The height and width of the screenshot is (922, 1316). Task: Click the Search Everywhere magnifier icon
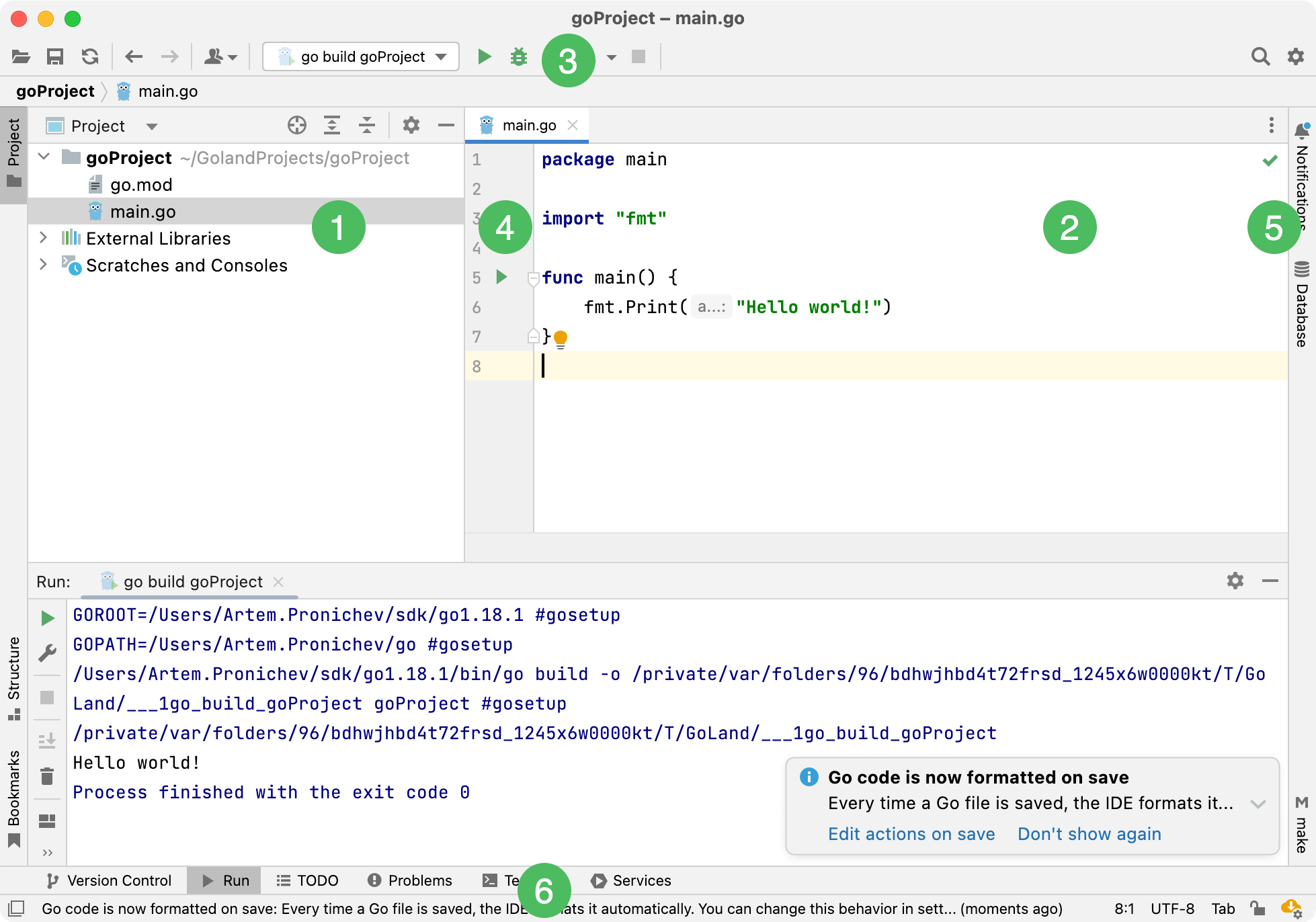pos(1260,56)
